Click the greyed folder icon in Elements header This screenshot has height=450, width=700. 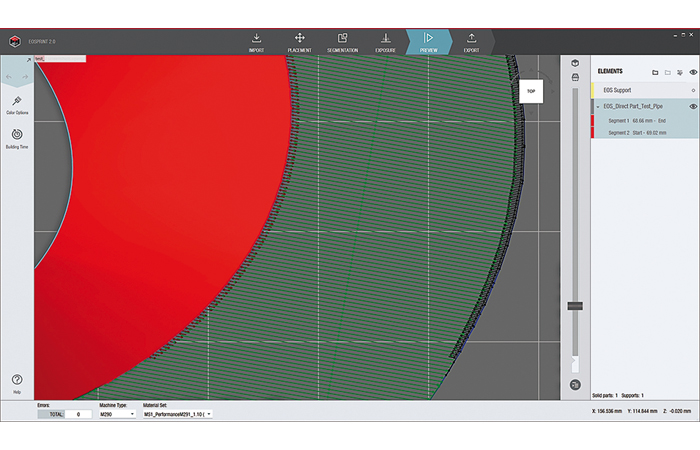tap(667, 72)
